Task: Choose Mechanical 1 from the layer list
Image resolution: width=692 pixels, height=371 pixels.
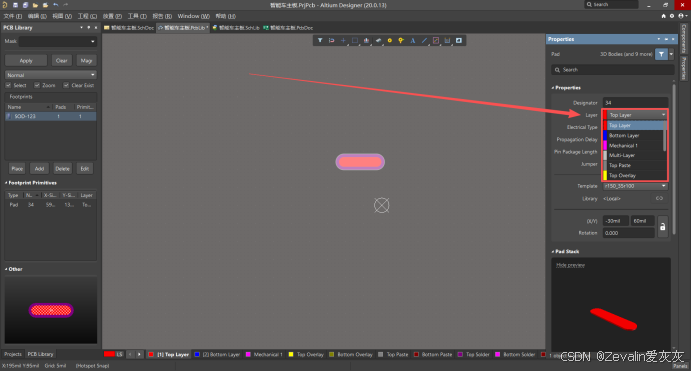Action: 633,146
